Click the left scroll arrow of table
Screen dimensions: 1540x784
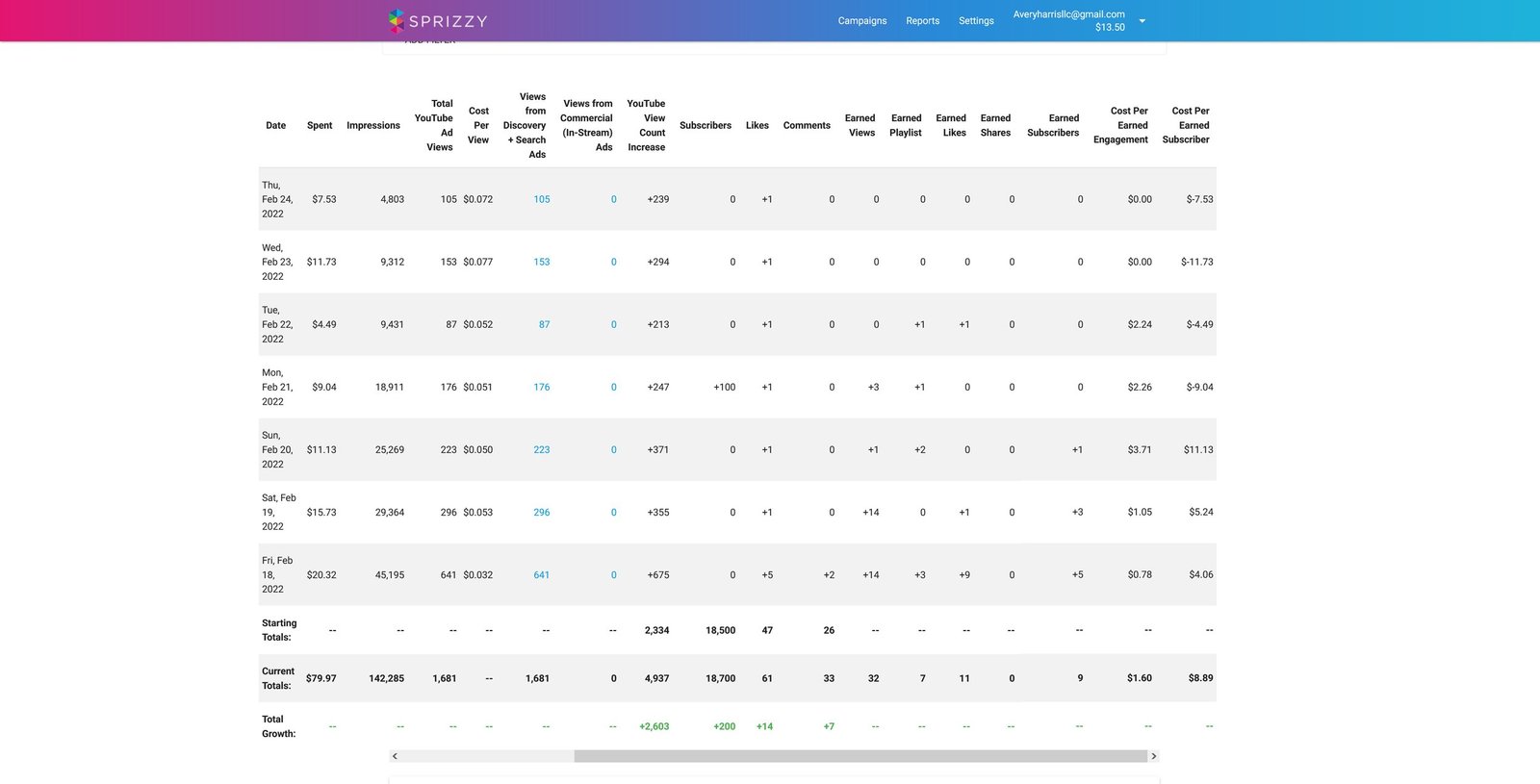point(395,756)
